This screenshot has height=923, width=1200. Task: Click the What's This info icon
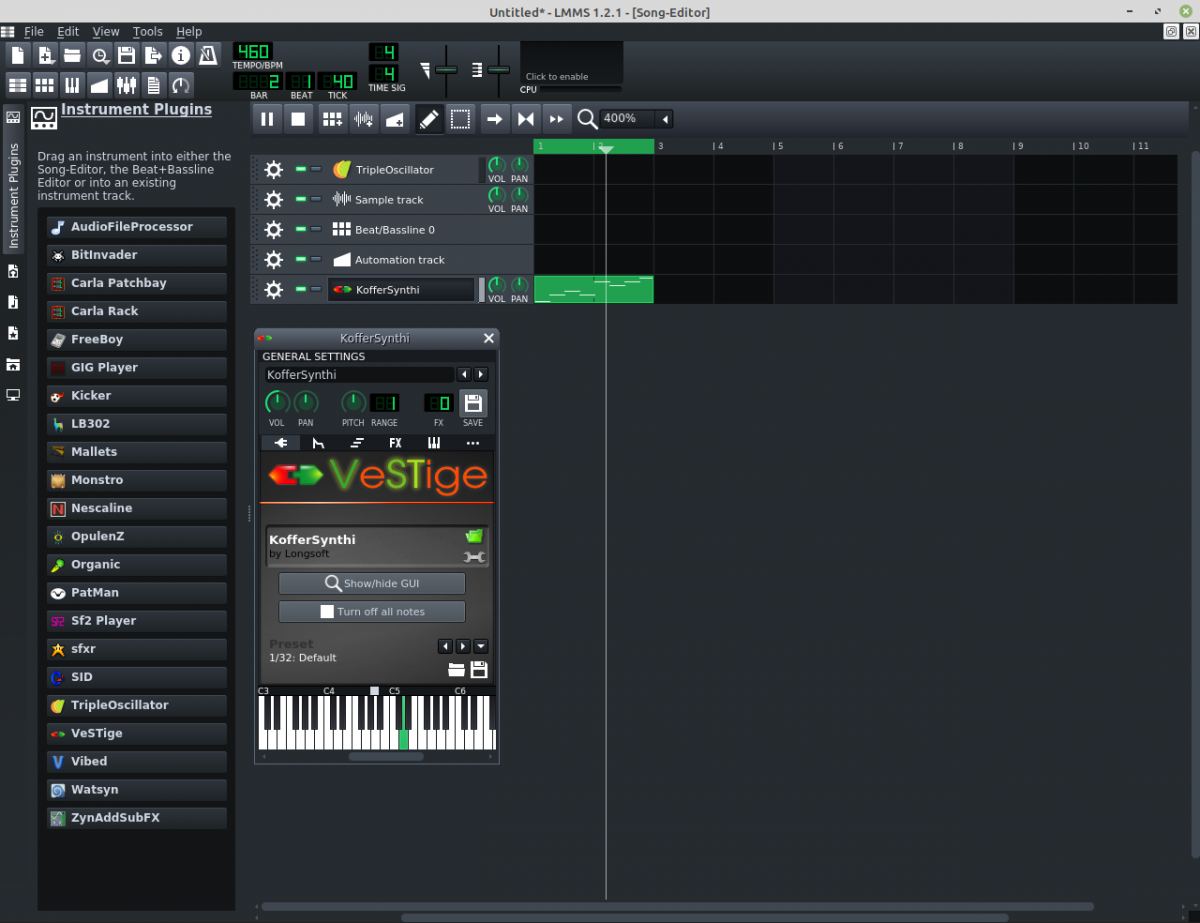pyautogui.click(x=181, y=55)
